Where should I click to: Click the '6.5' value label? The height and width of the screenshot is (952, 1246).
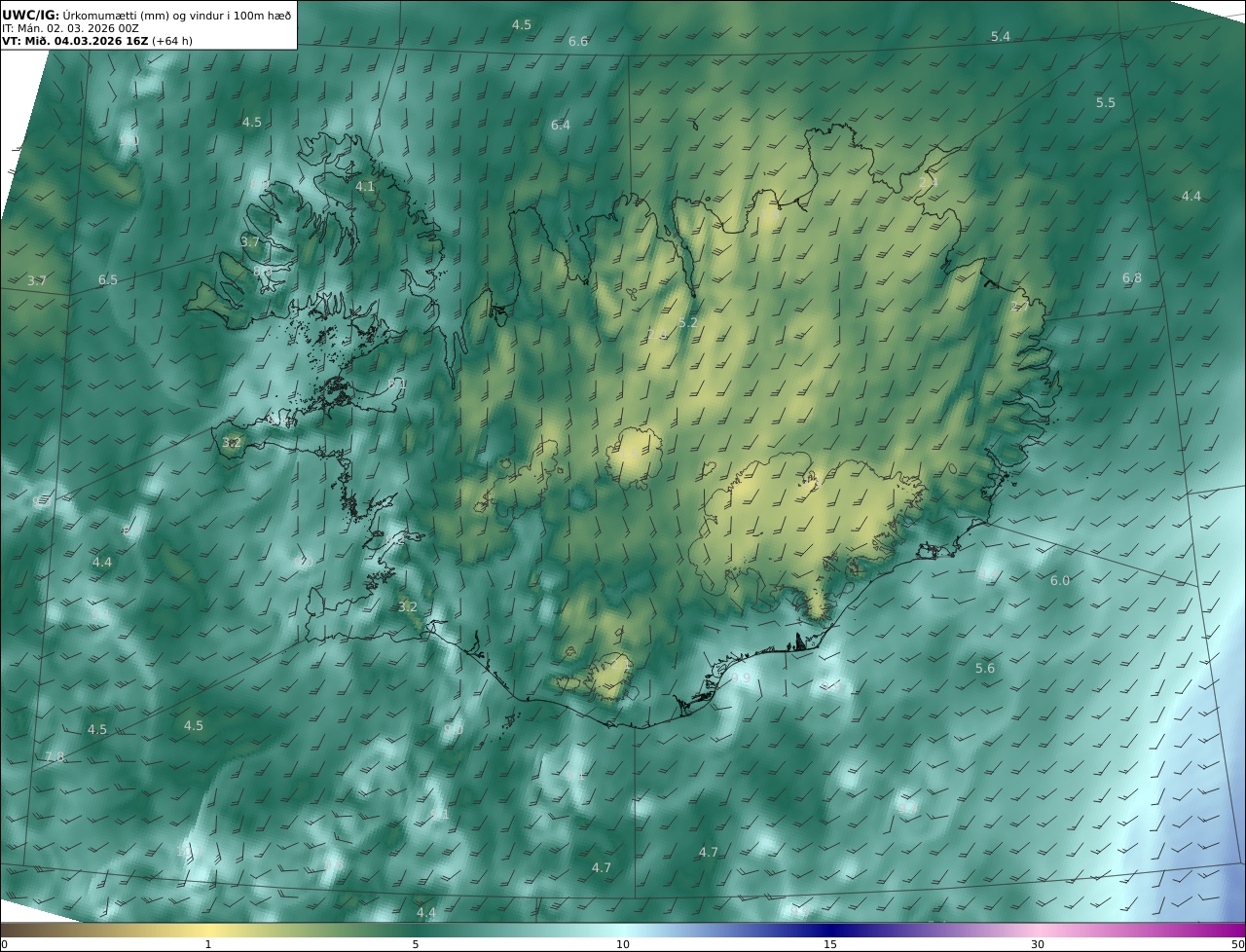[108, 280]
